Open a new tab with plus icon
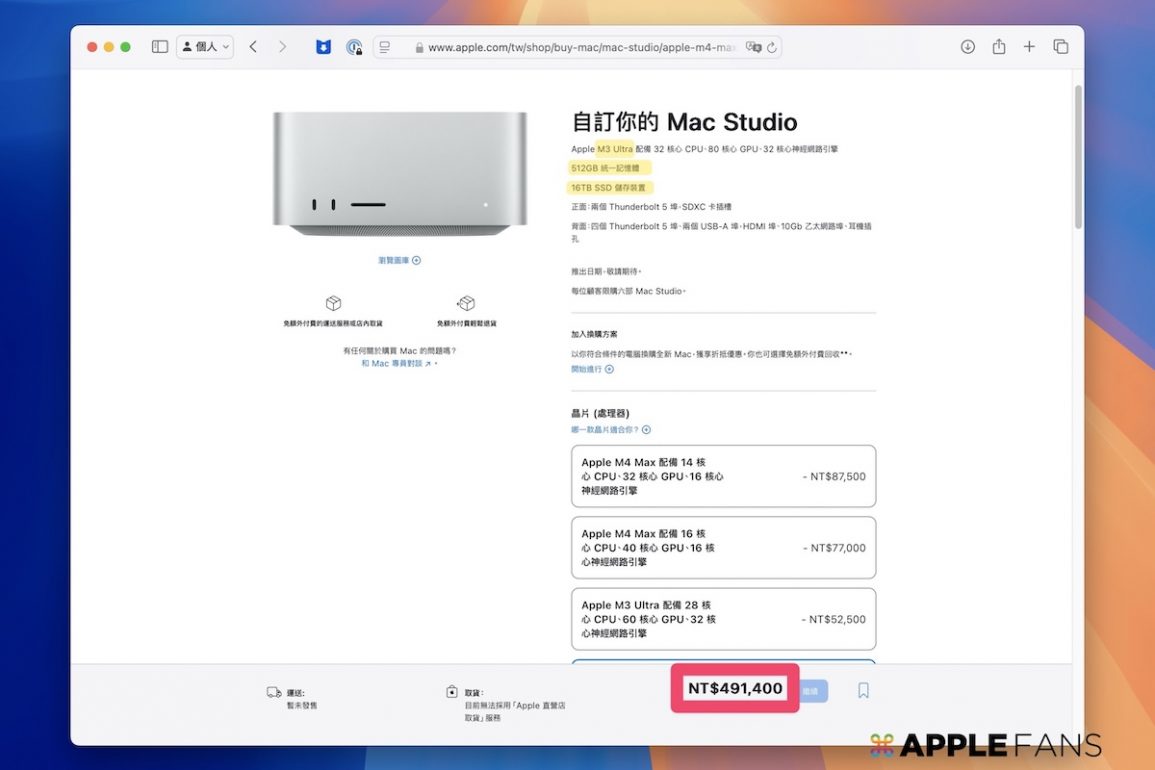1155x770 pixels. tap(1029, 47)
